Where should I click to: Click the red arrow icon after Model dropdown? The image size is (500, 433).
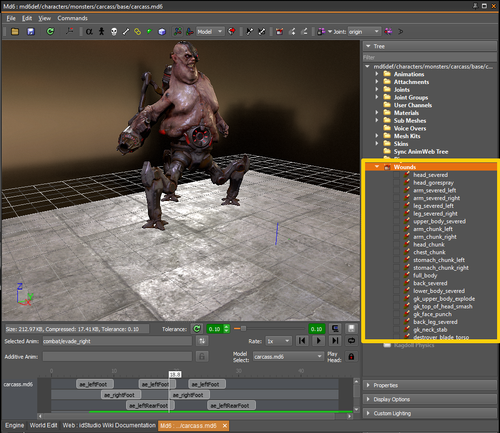(x=231, y=31)
